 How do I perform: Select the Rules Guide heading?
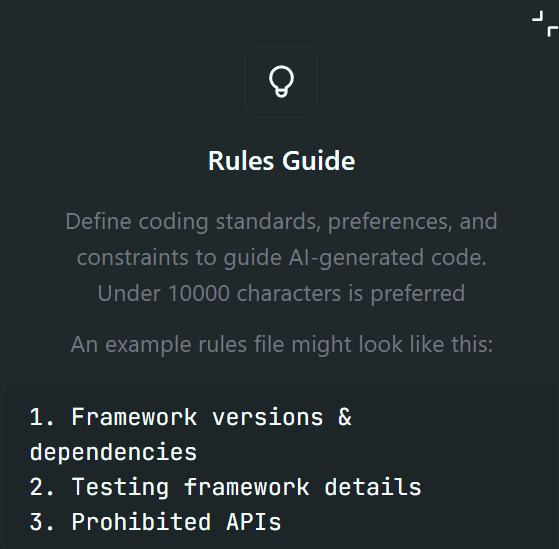(281, 161)
